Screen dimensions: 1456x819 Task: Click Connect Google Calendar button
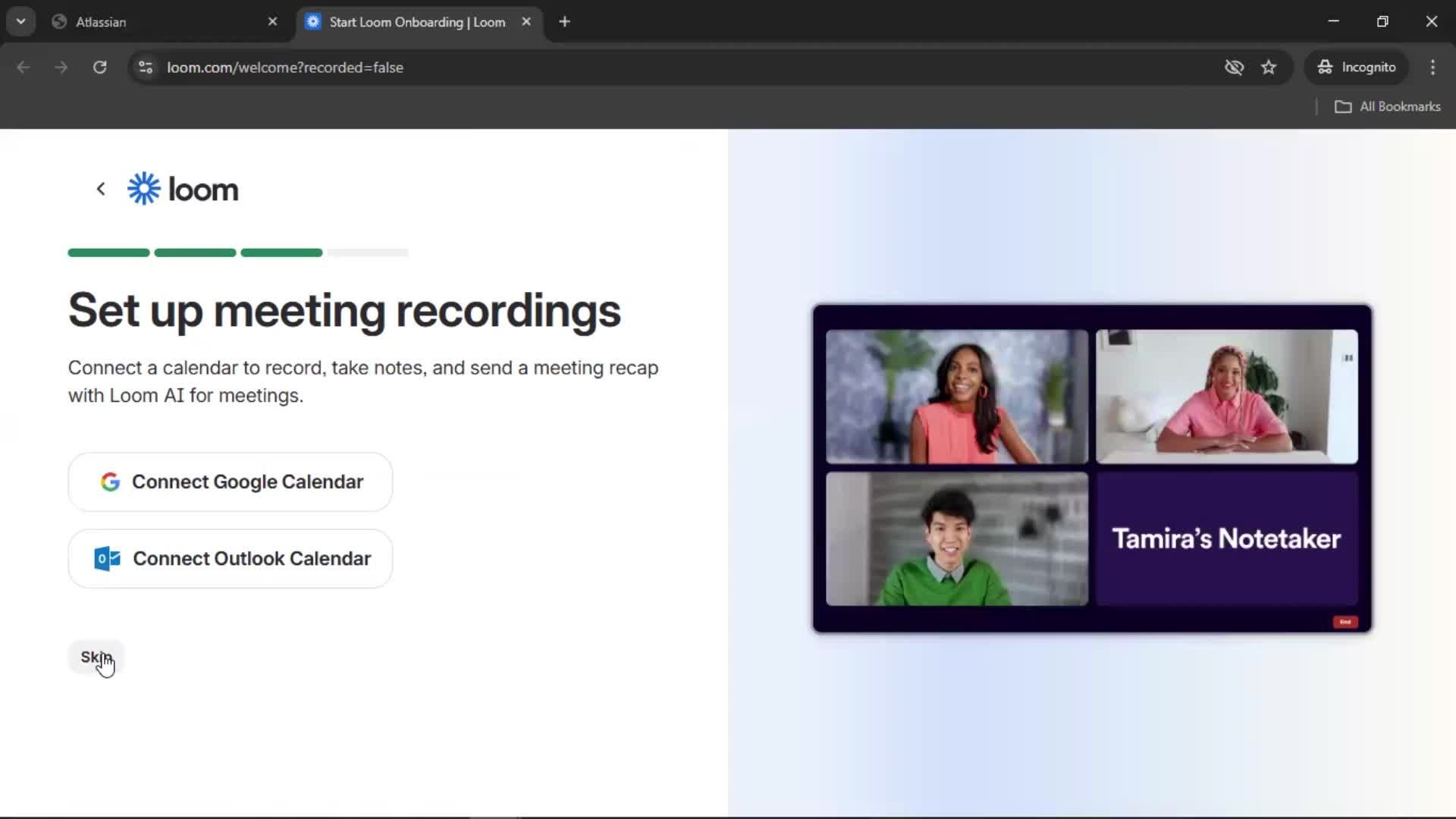[231, 482]
